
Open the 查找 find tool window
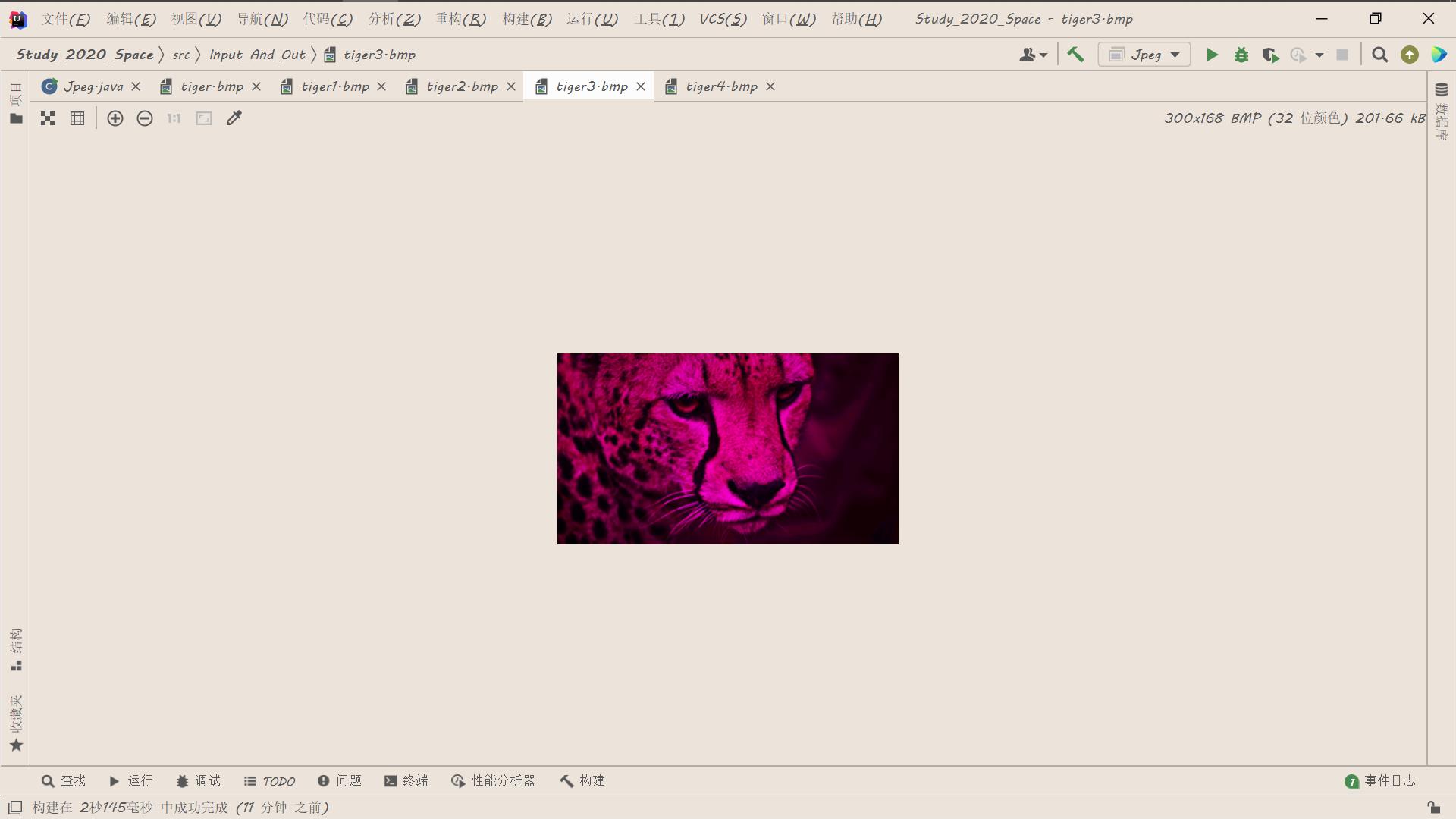pos(64,781)
